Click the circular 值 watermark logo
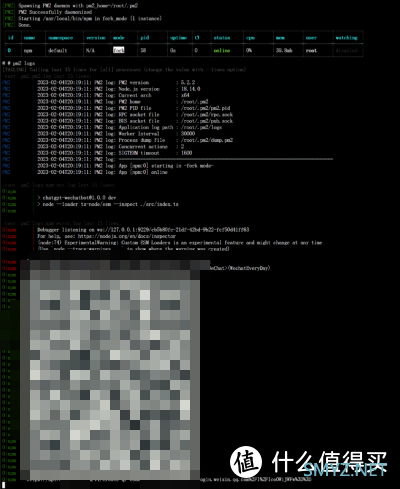 pos(246,462)
